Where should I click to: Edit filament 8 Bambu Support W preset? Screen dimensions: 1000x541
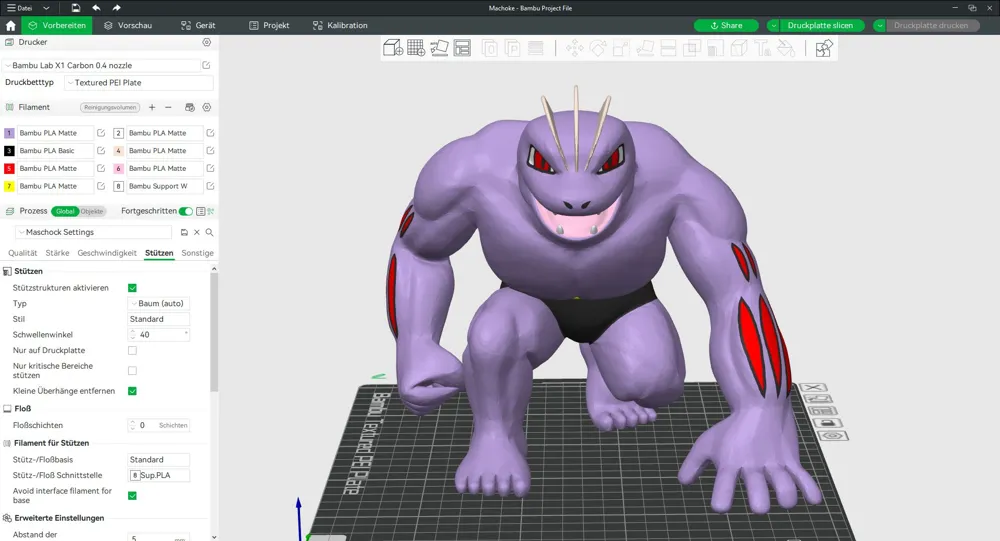click(x=210, y=186)
